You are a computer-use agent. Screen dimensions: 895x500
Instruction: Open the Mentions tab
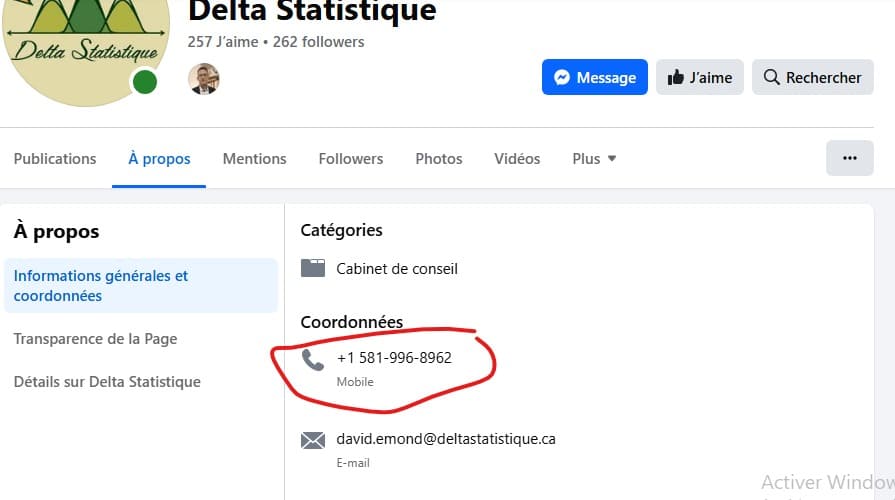click(254, 158)
